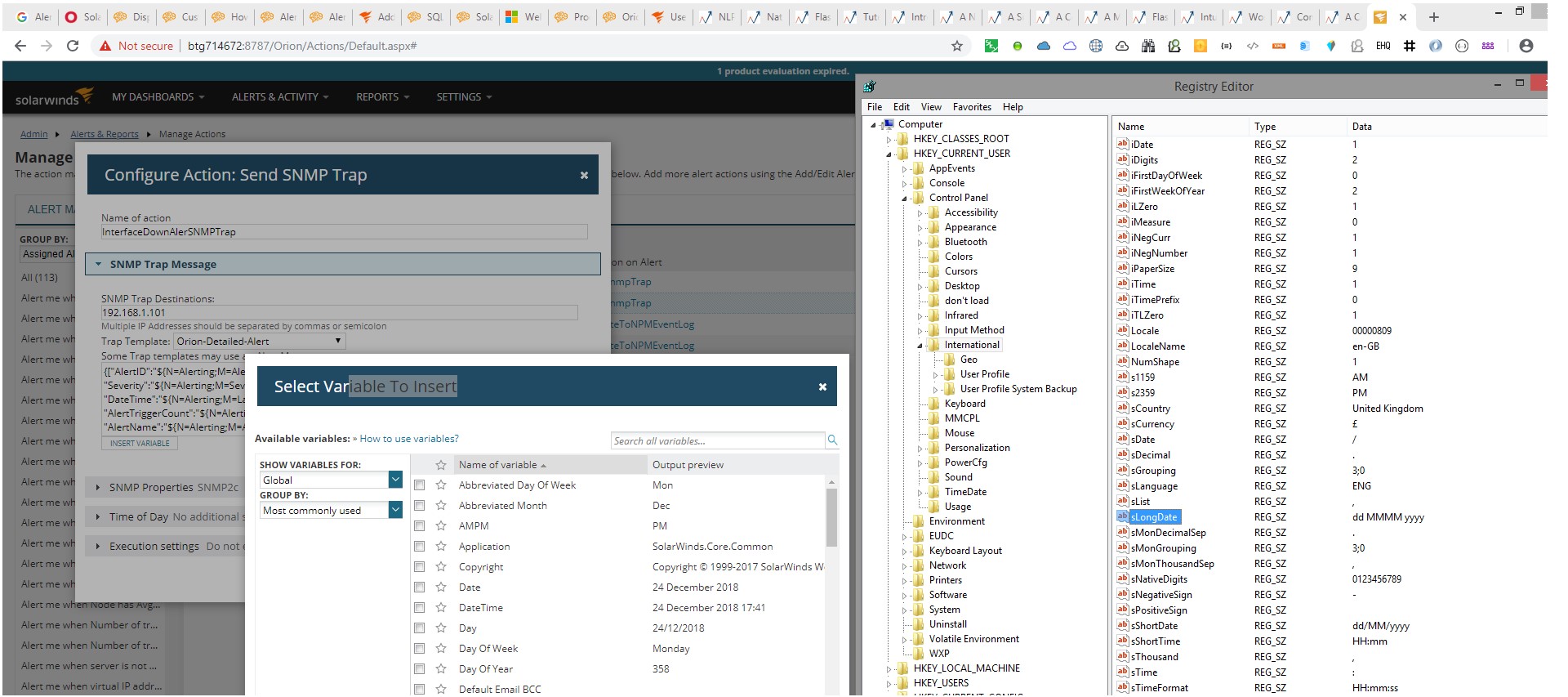This screenshot has width=1568, height=697.
Task: Enable the Application variable checkbox
Action: [419, 547]
